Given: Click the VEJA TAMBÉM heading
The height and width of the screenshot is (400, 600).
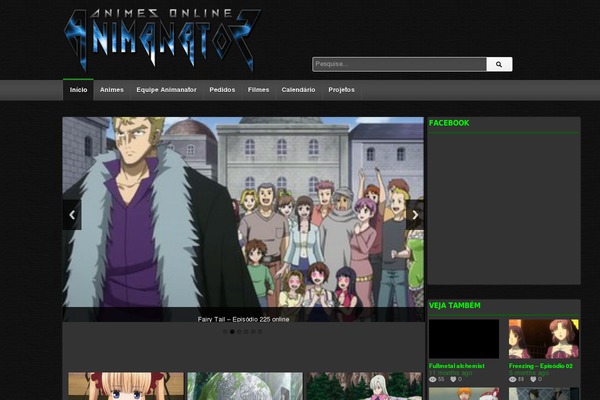Looking at the screenshot, I should pos(455,305).
